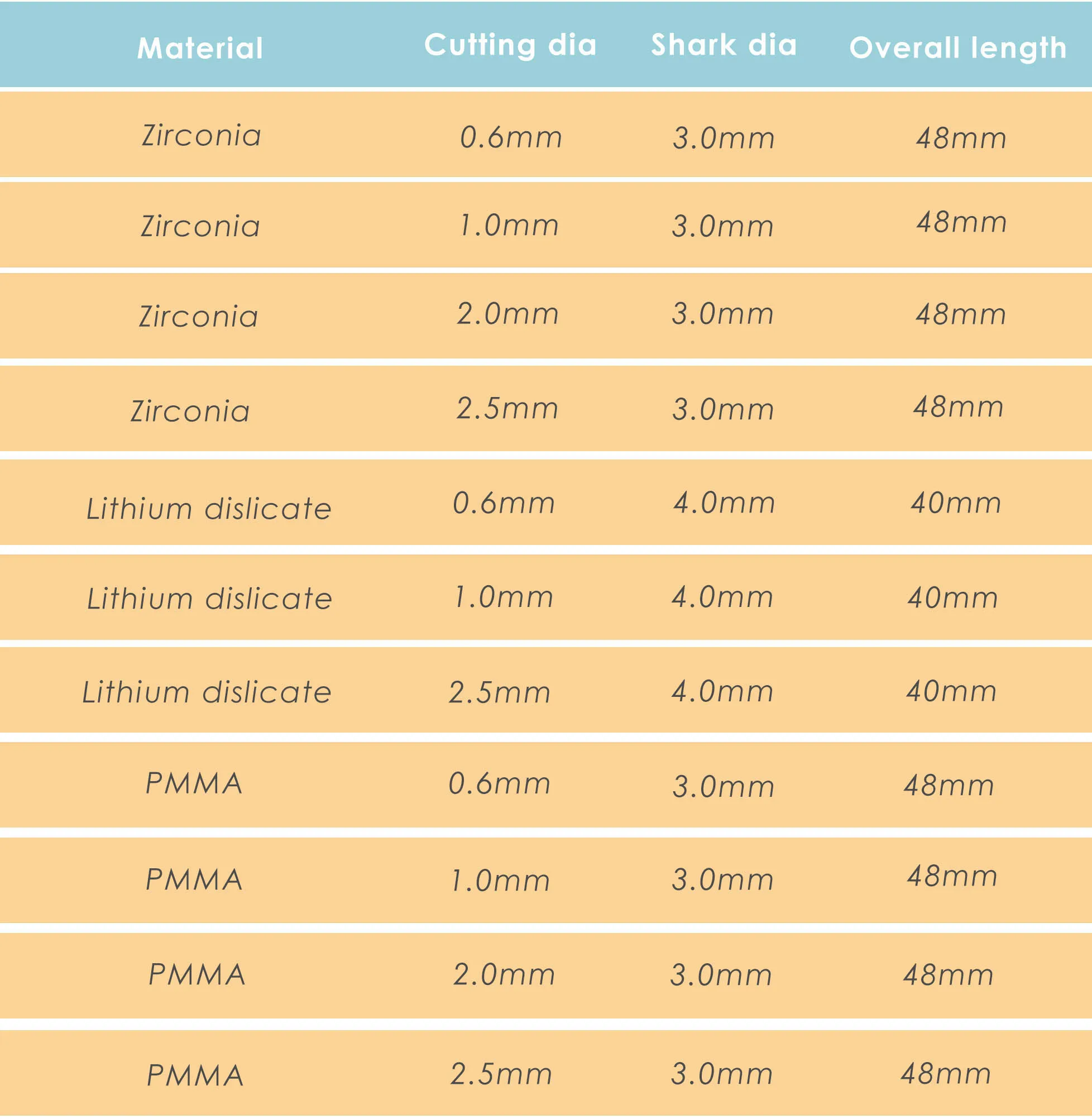Click Shark dia in PMMA 2.5mm row
This screenshot has width=1092, height=1119.
click(x=722, y=1074)
